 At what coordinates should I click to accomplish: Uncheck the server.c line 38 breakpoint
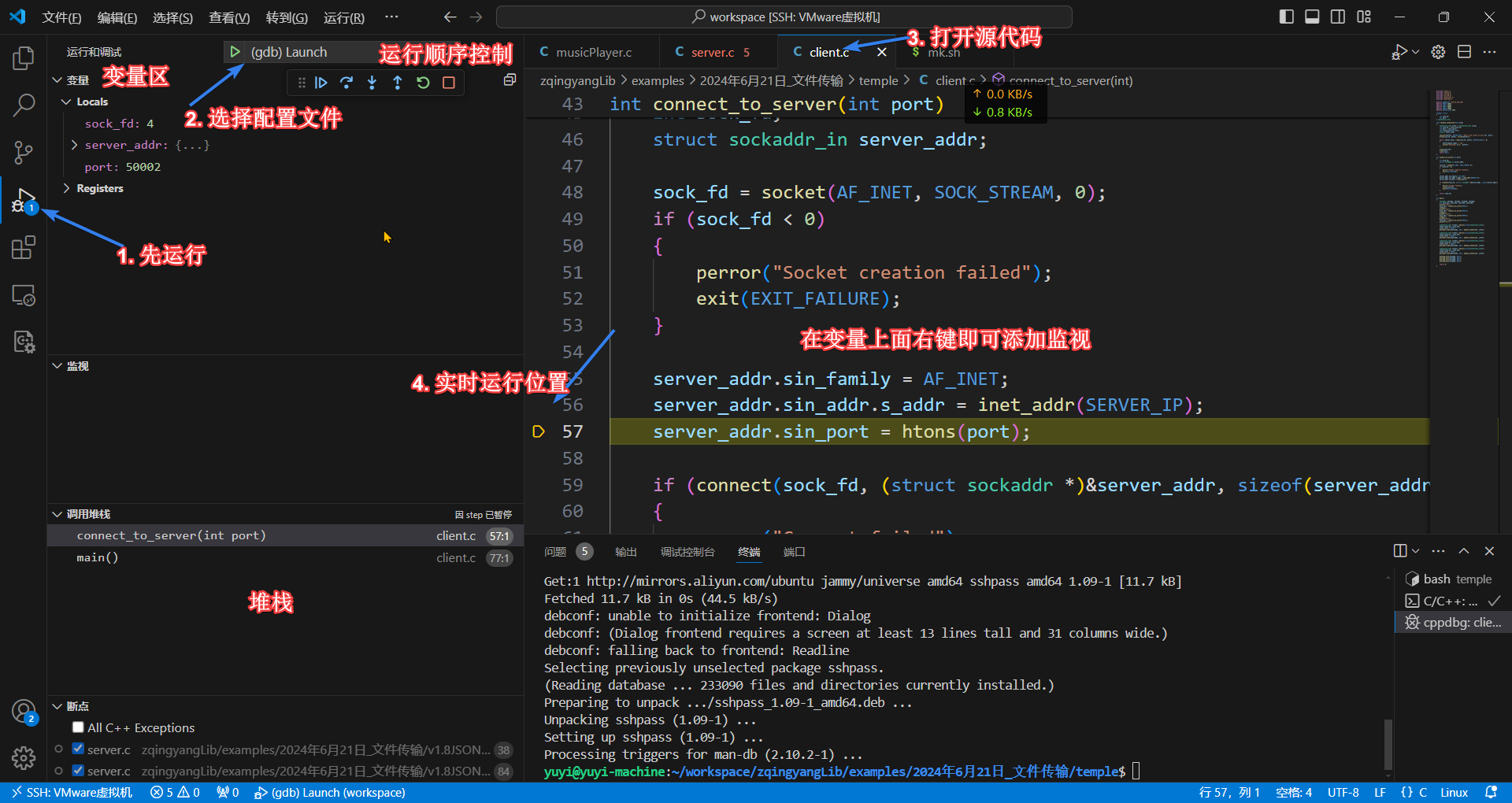pyautogui.click(x=78, y=749)
